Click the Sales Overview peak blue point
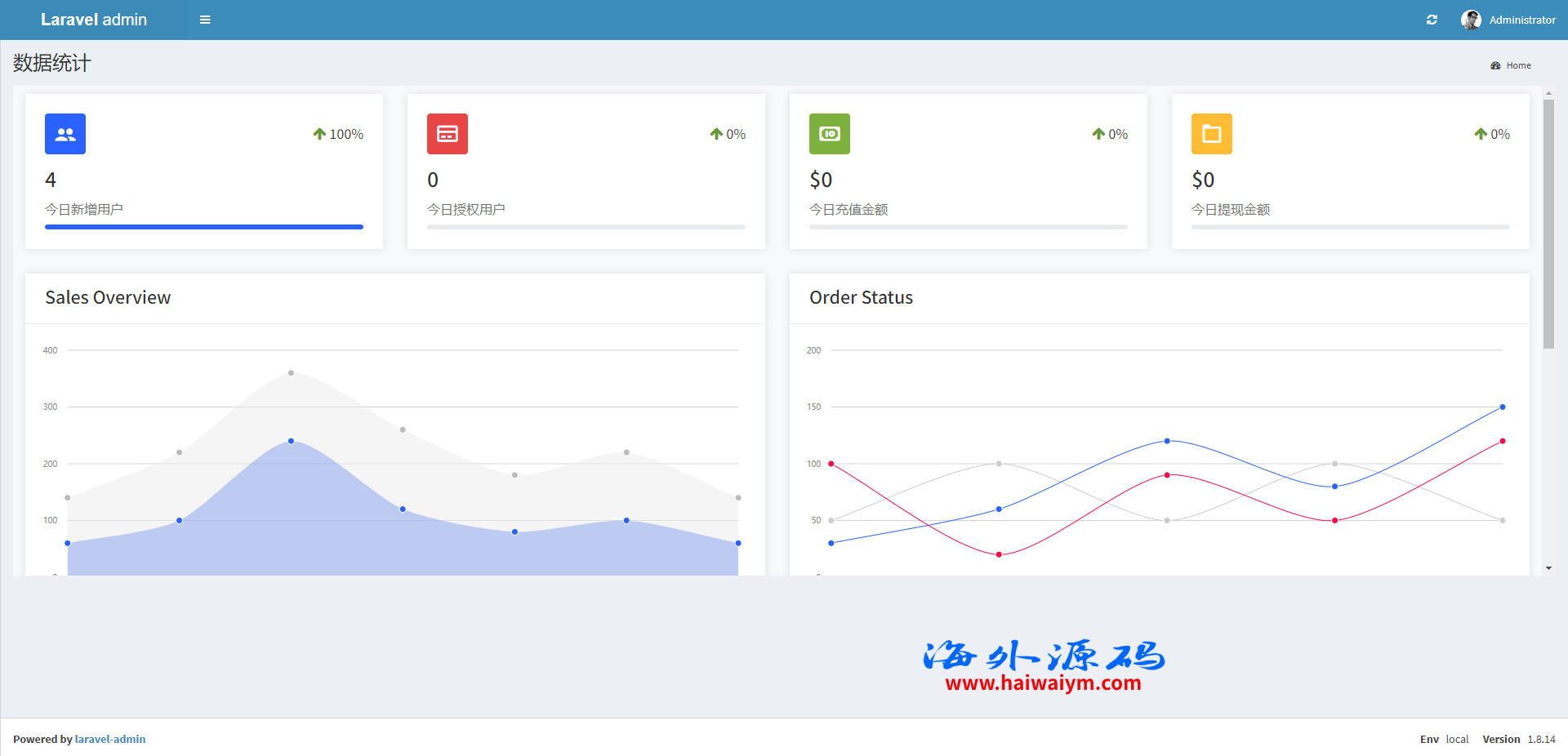Image resolution: width=1568 pixels, height=756 pixels. [x=291, y=441]
